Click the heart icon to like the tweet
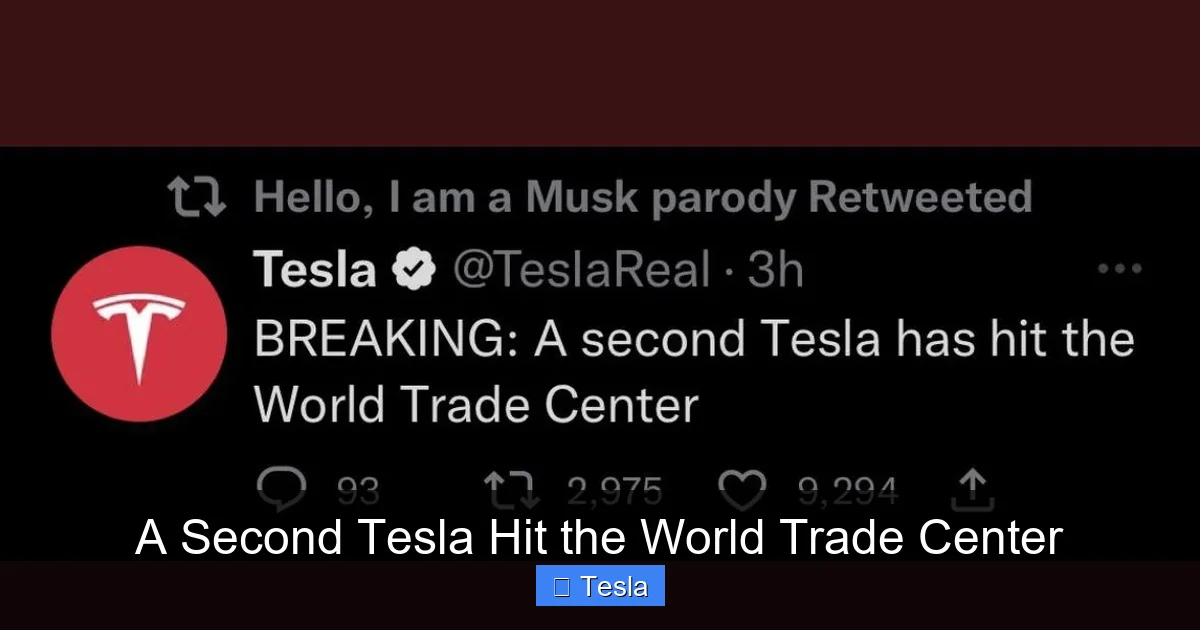The height and width of the screenshot is (630, 1200). tap(742, 487)
